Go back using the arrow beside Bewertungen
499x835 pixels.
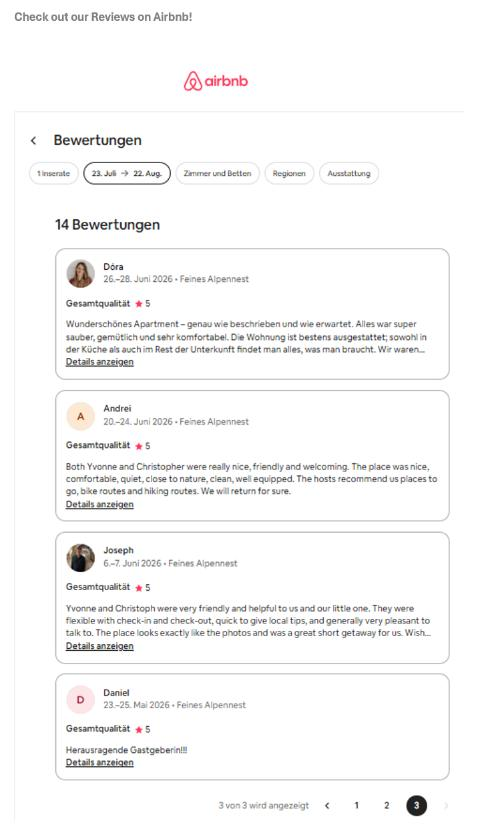click(x=34, y=141)
